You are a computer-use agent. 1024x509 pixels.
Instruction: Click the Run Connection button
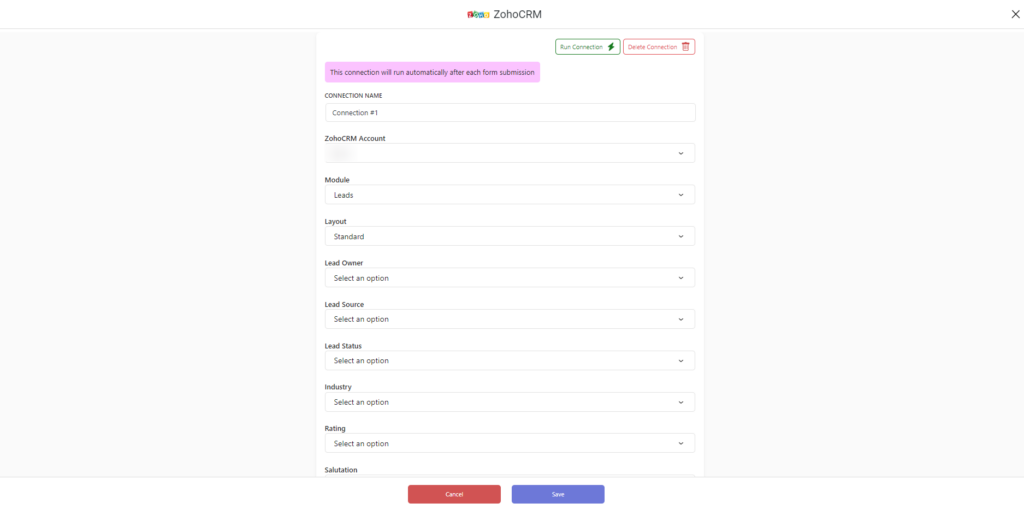588,47
